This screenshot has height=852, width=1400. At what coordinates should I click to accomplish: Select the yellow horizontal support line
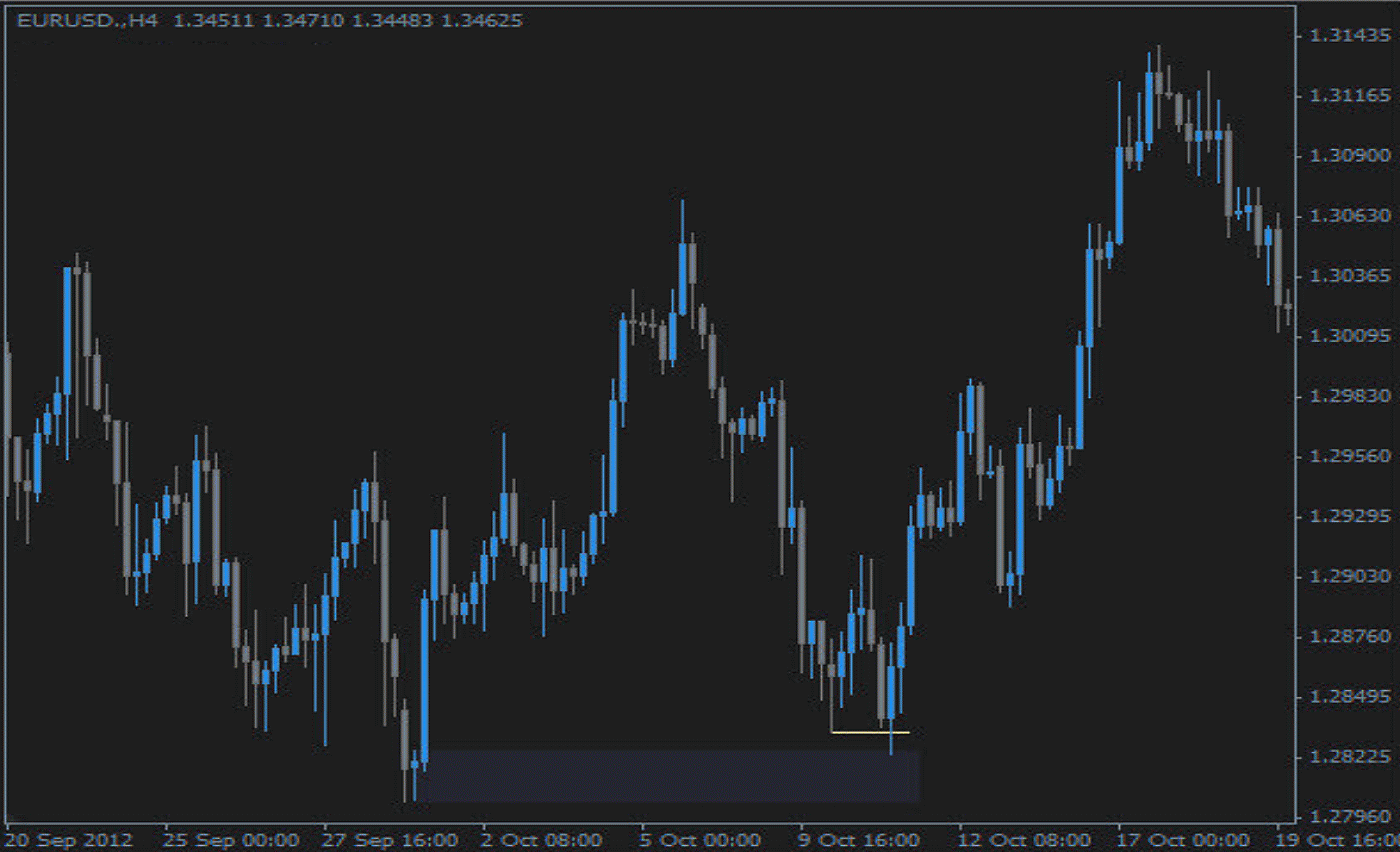tap(870, 732)
